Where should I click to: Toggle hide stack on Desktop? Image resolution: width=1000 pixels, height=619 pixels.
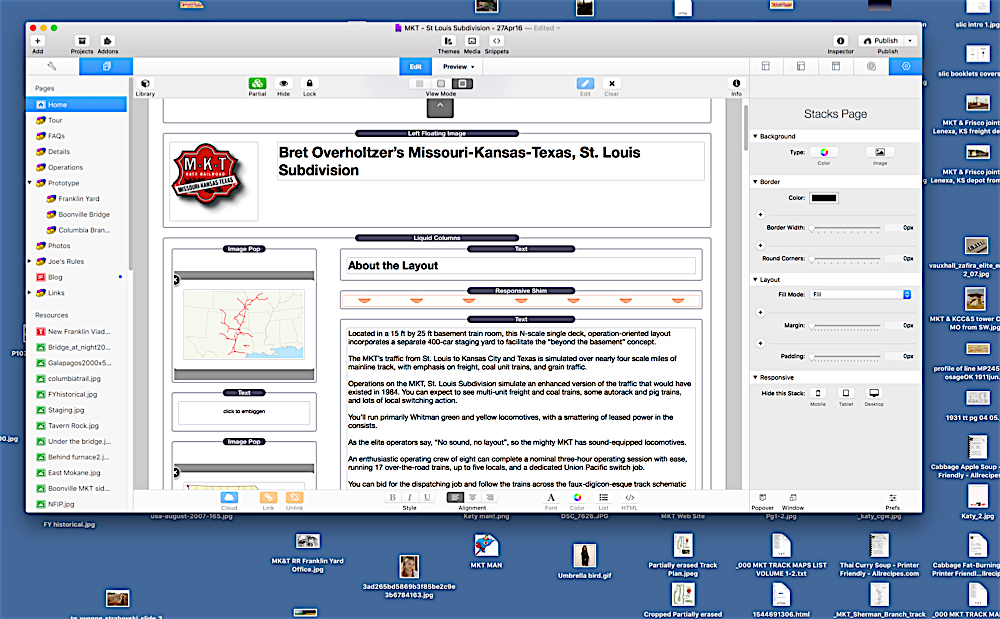pyautogui.click(x=874, y=393)
